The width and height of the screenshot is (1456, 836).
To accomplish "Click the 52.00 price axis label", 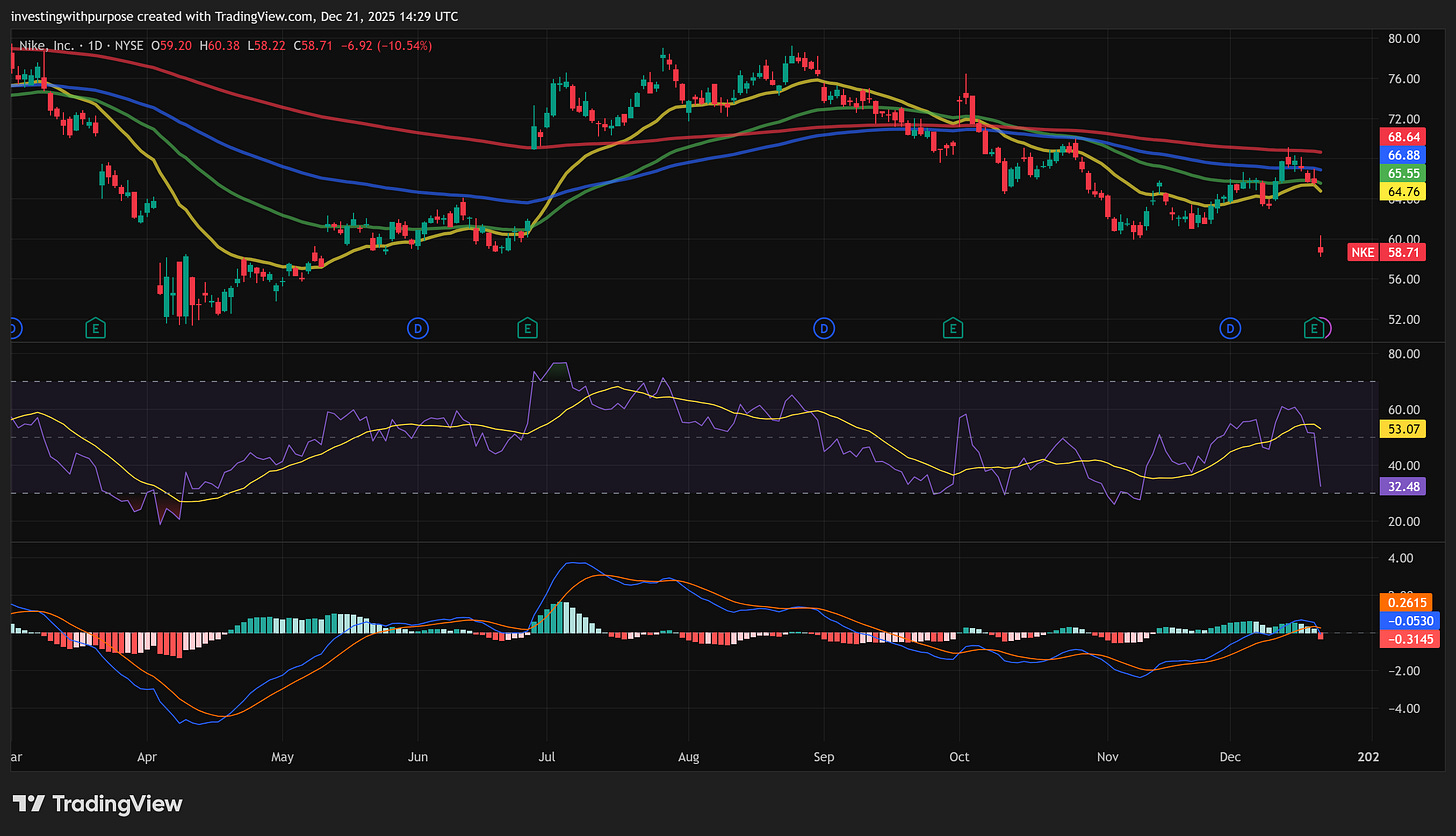I will click(x=1402, y=319).
